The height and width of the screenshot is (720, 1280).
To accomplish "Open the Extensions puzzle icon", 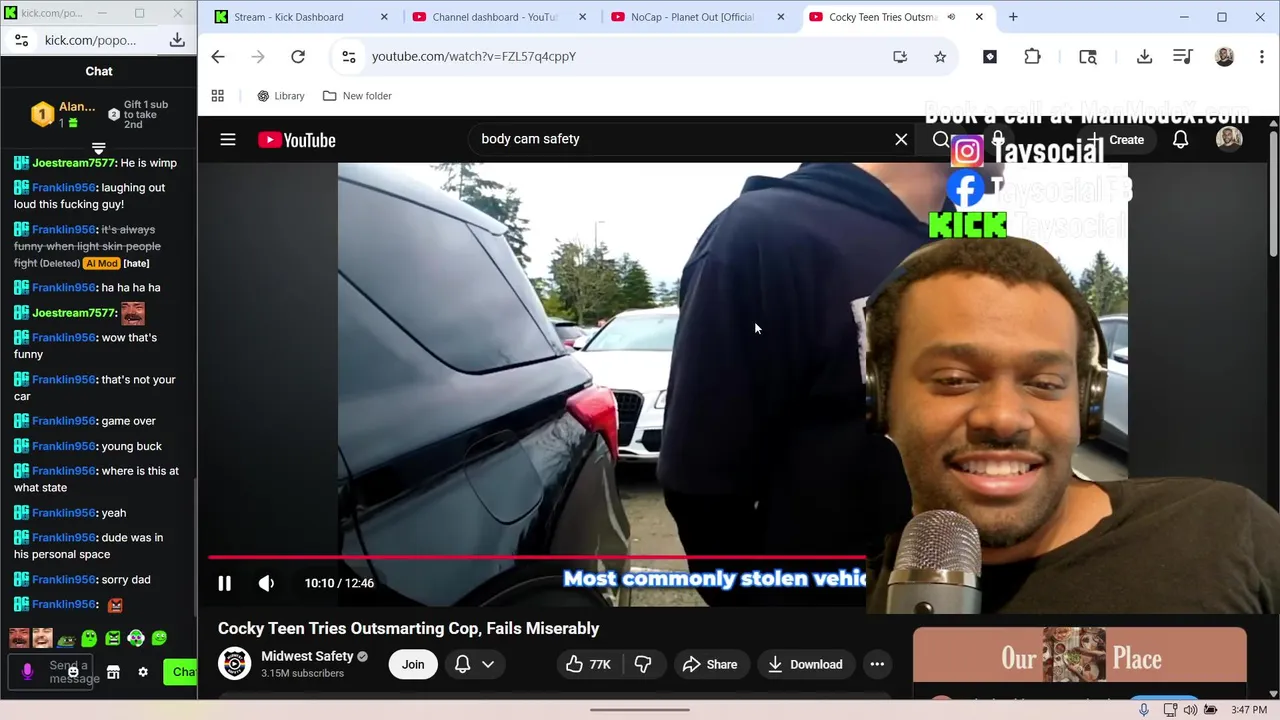I will click(x=1033, y=57).
